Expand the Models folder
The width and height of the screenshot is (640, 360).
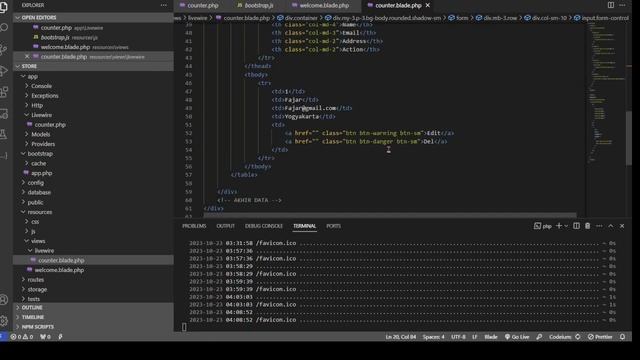[40, 134]
